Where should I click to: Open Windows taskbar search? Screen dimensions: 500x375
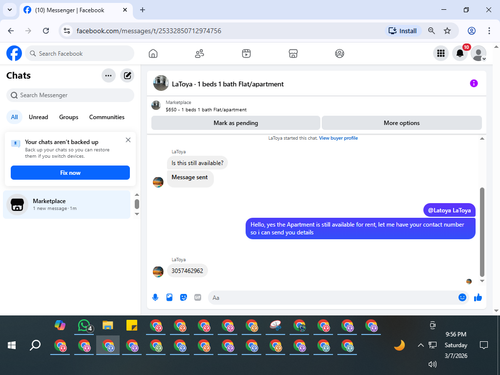pos(35,345)
